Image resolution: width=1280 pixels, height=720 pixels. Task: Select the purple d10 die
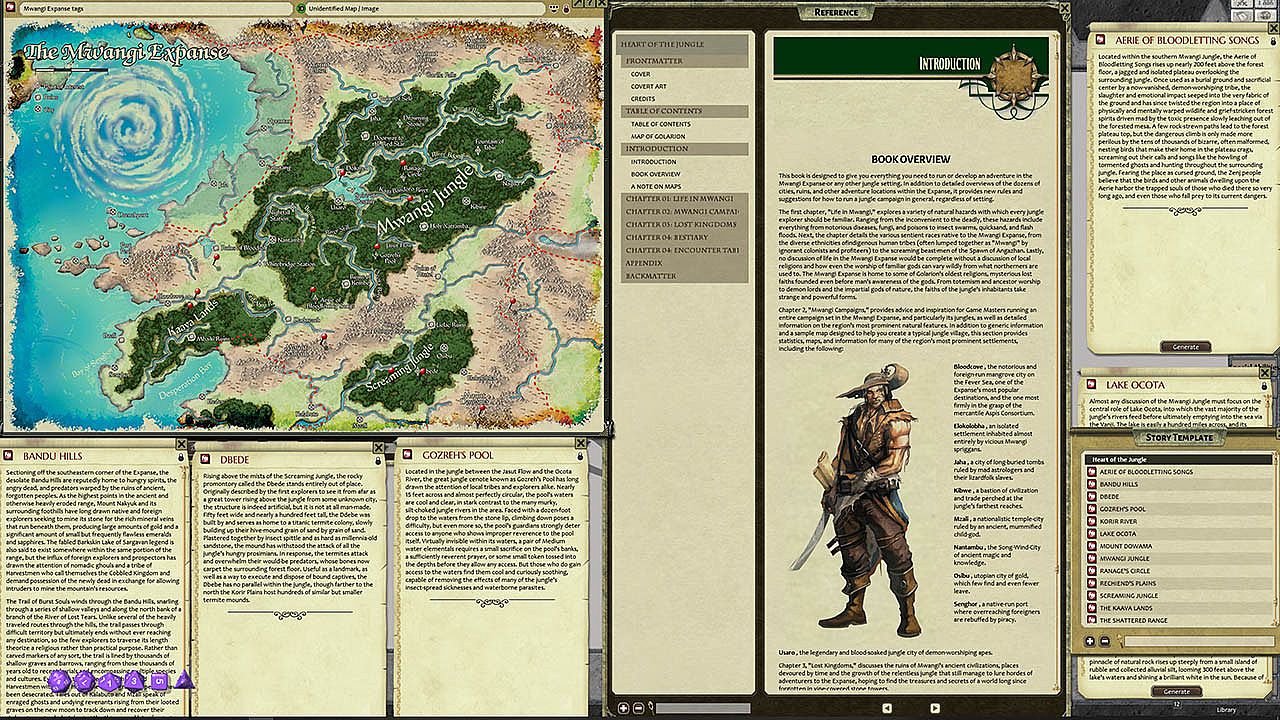click(x=110, y=681)
